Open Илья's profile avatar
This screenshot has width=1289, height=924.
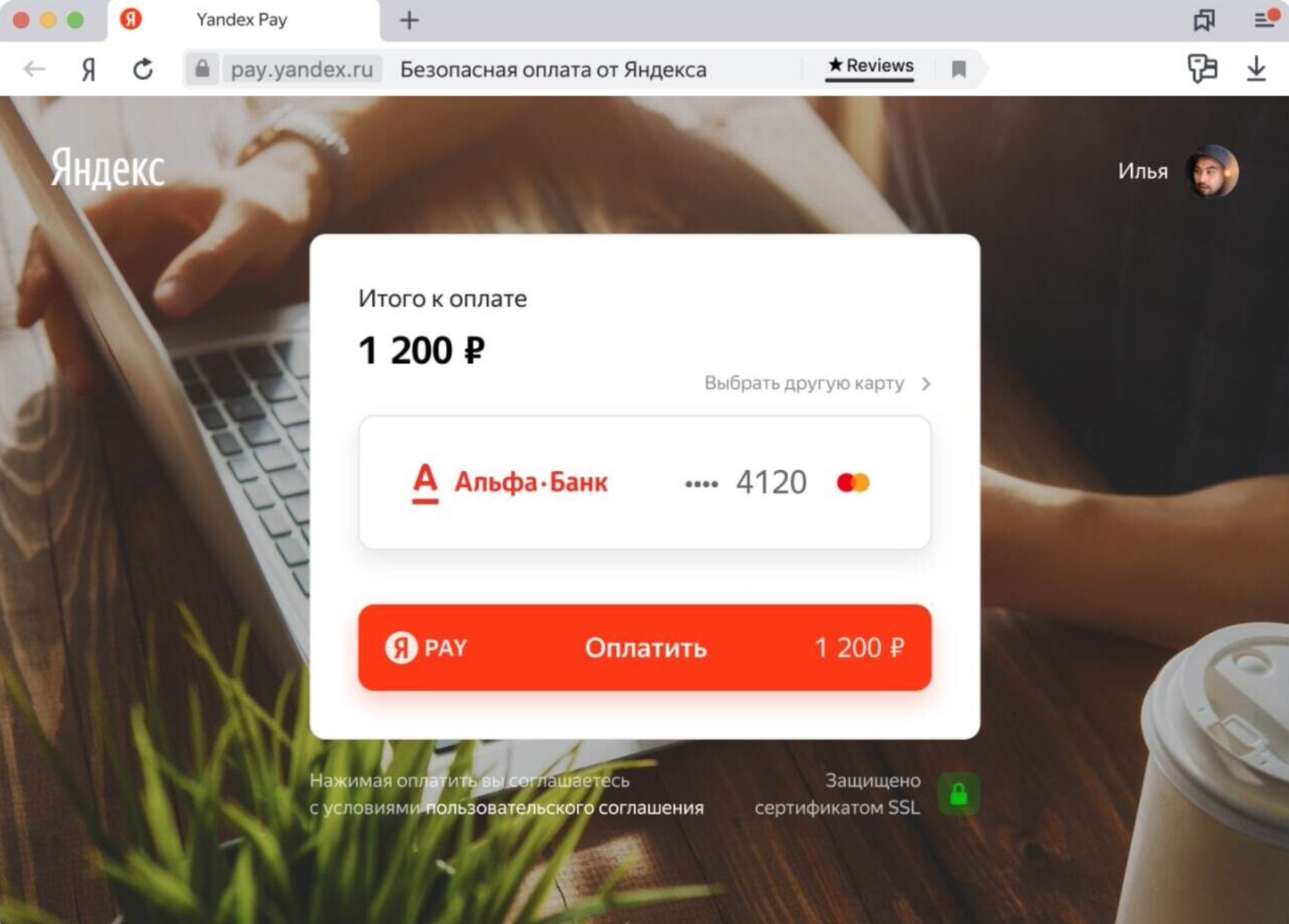pyautogui.click(x=1212, y=171)
